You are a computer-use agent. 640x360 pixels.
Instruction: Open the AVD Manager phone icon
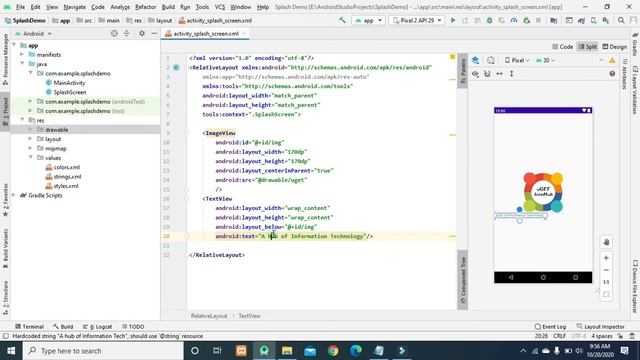tap(593, 20)
